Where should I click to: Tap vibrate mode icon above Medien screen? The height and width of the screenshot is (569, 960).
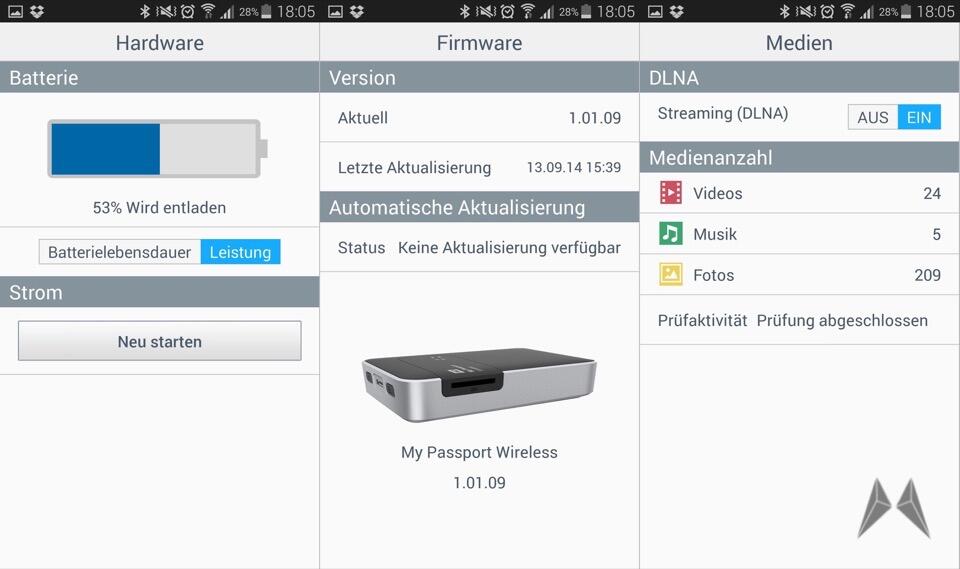(x=805, y=11)
